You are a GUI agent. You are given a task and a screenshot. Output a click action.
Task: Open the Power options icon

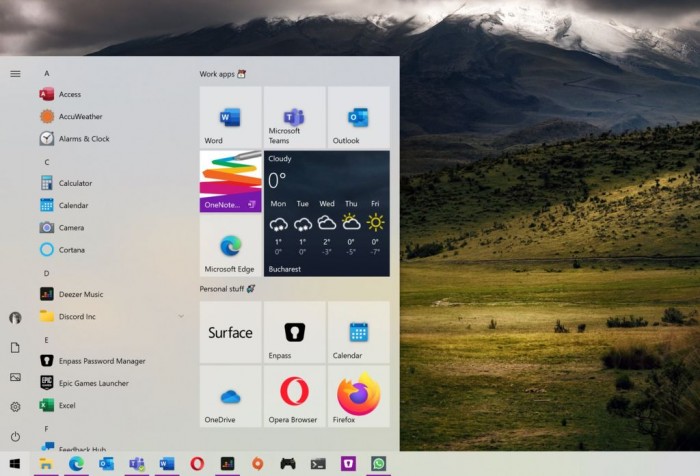pyautogui.click(x=15, y=436)
